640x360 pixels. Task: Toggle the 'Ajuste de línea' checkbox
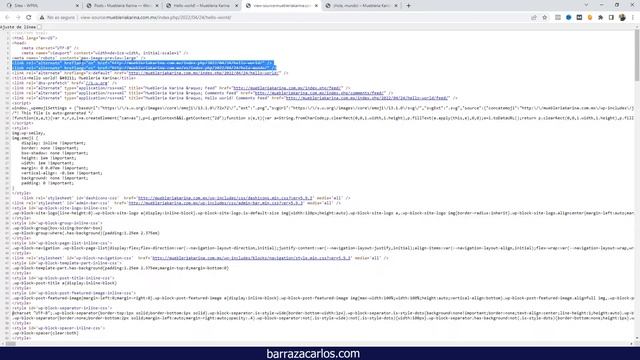(40, 27)
